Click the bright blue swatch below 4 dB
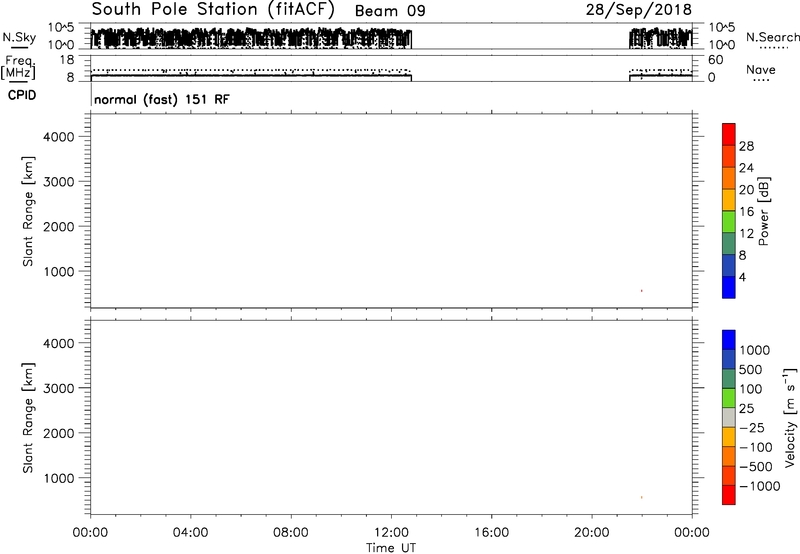Image resolution: width=800 pixels, height=554 pixels. pyautogui.click(x=729, y=287)
